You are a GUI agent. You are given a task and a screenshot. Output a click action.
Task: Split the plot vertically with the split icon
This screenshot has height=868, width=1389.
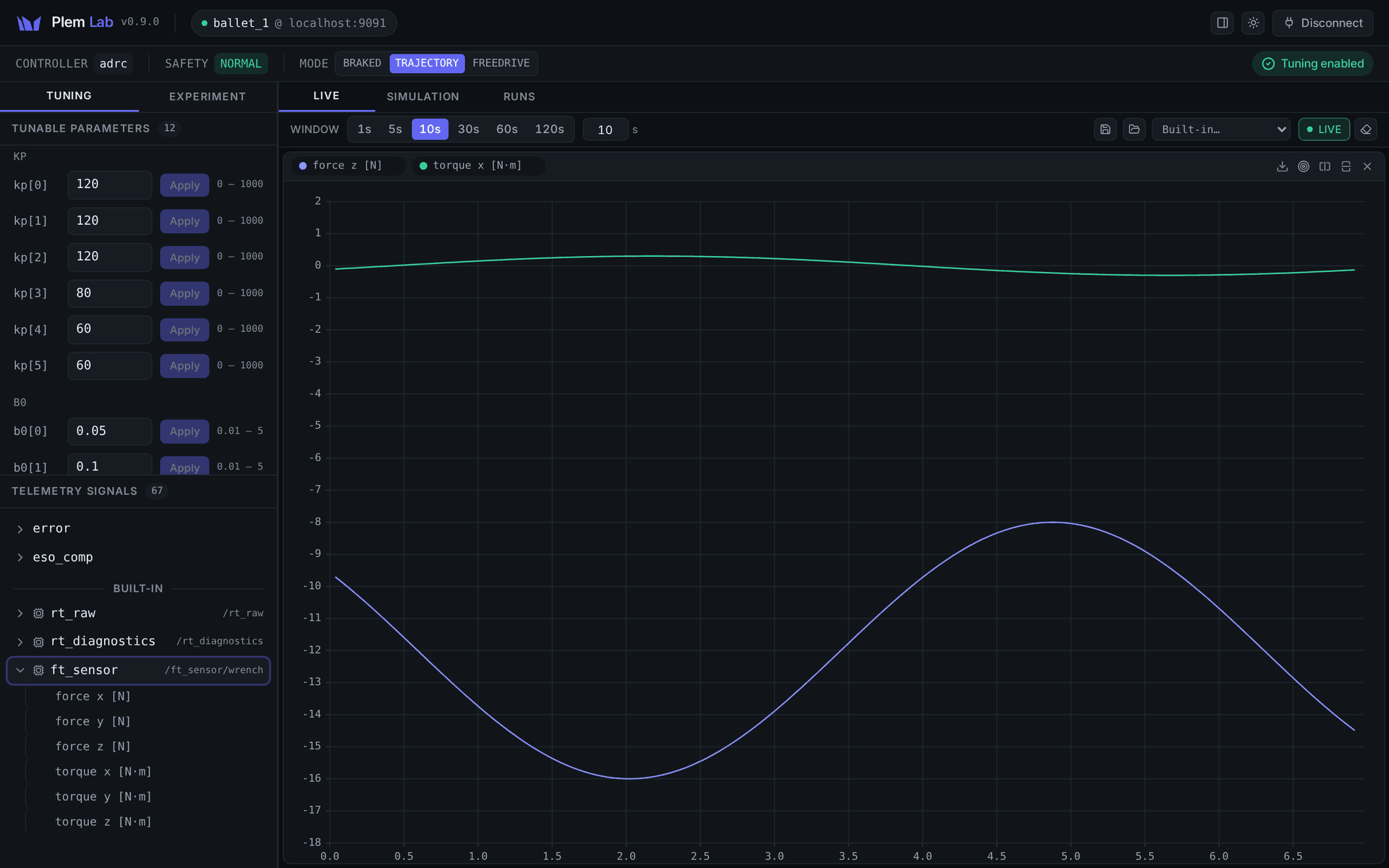click(1325, 166)
